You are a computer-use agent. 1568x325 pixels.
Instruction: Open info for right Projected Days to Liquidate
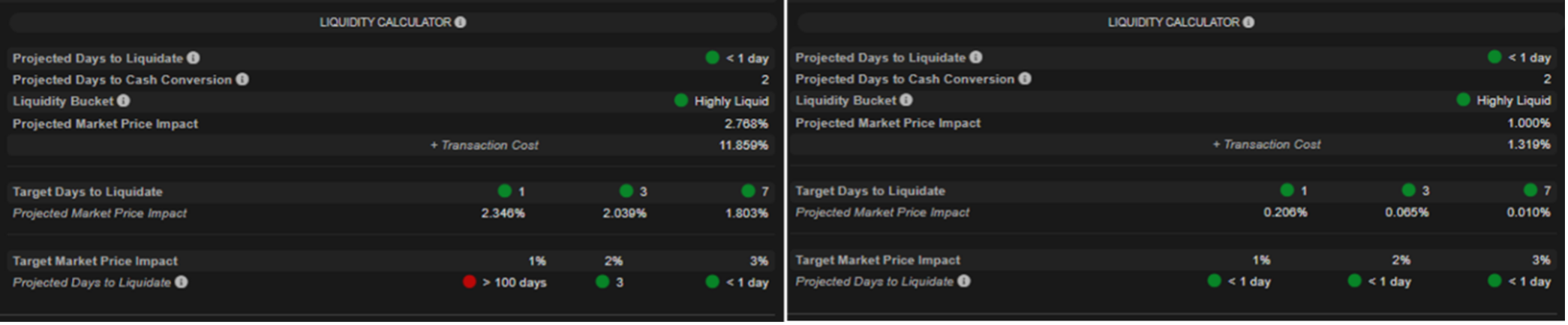[976, 57]
